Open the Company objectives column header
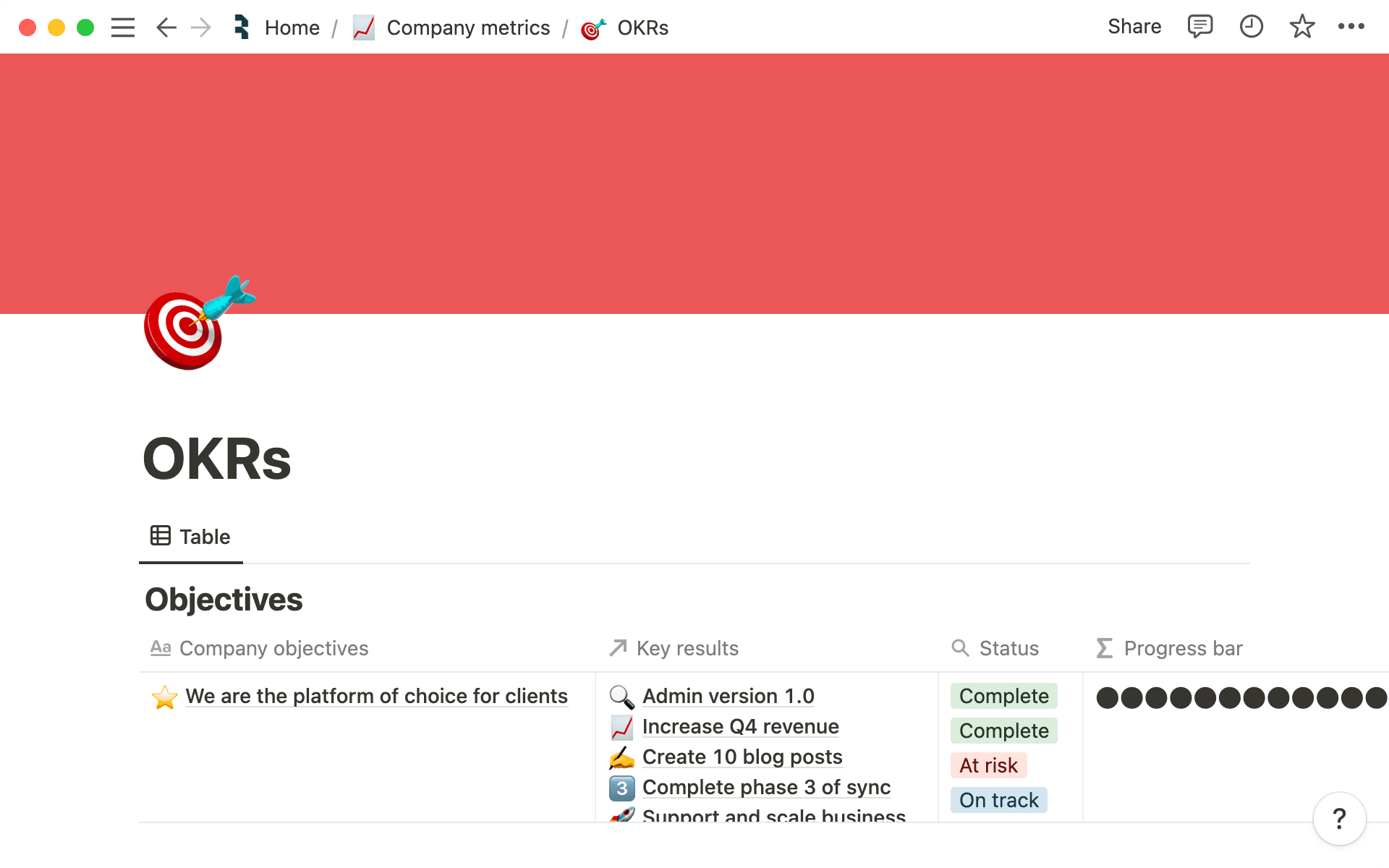The width and height of the screenshot is (1389, 868). pos(273,648)
